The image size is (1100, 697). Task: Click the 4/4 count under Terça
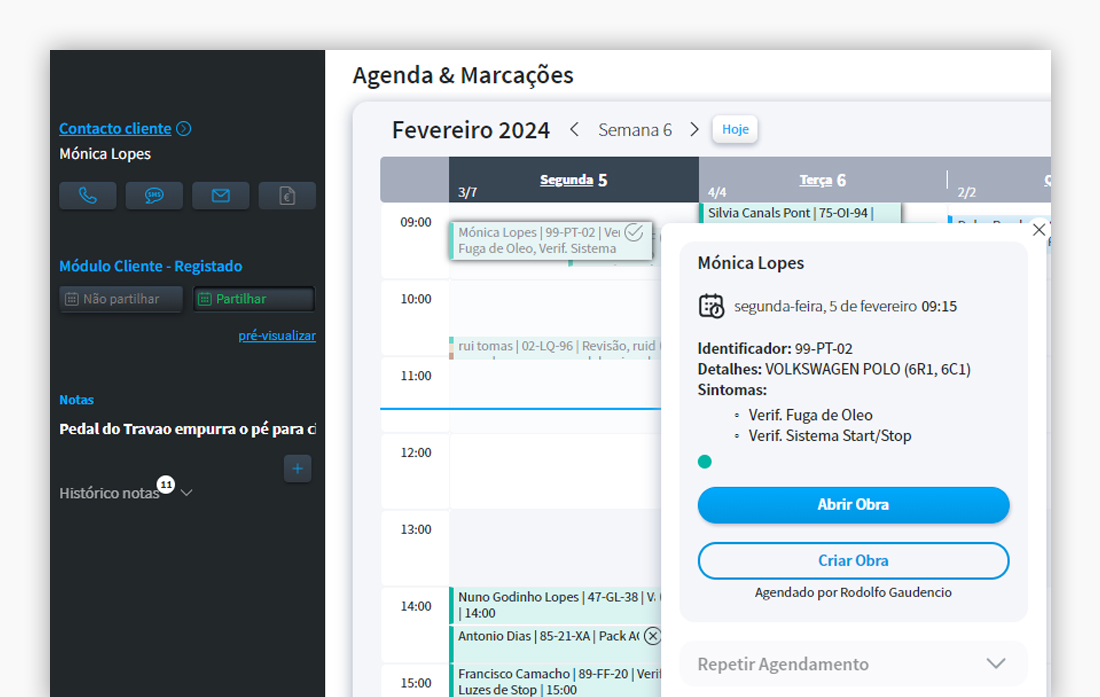[717, 192]
